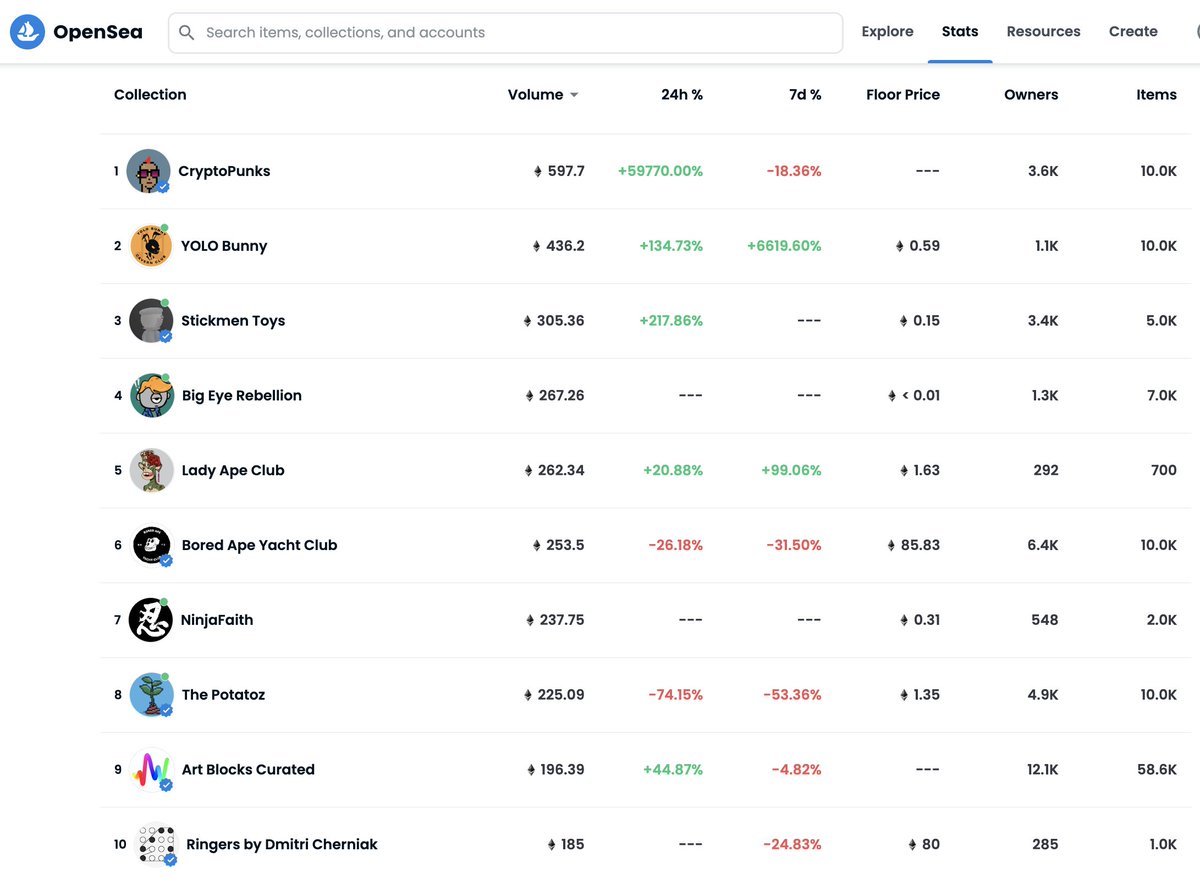The width and height of the screenshot is (1200, 879).
Task: Click the Ethereum icon beside volume 185
Action: coord(551,844)
